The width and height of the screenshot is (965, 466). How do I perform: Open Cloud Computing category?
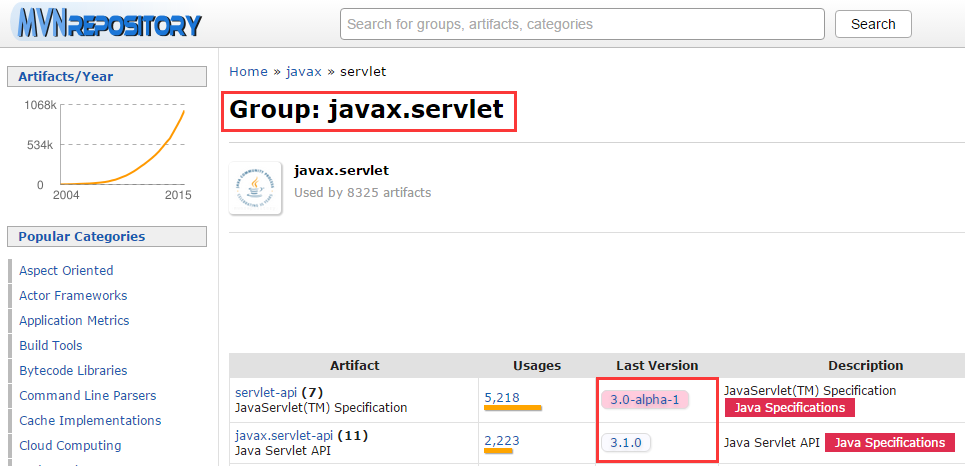click(x=70, y=446)
